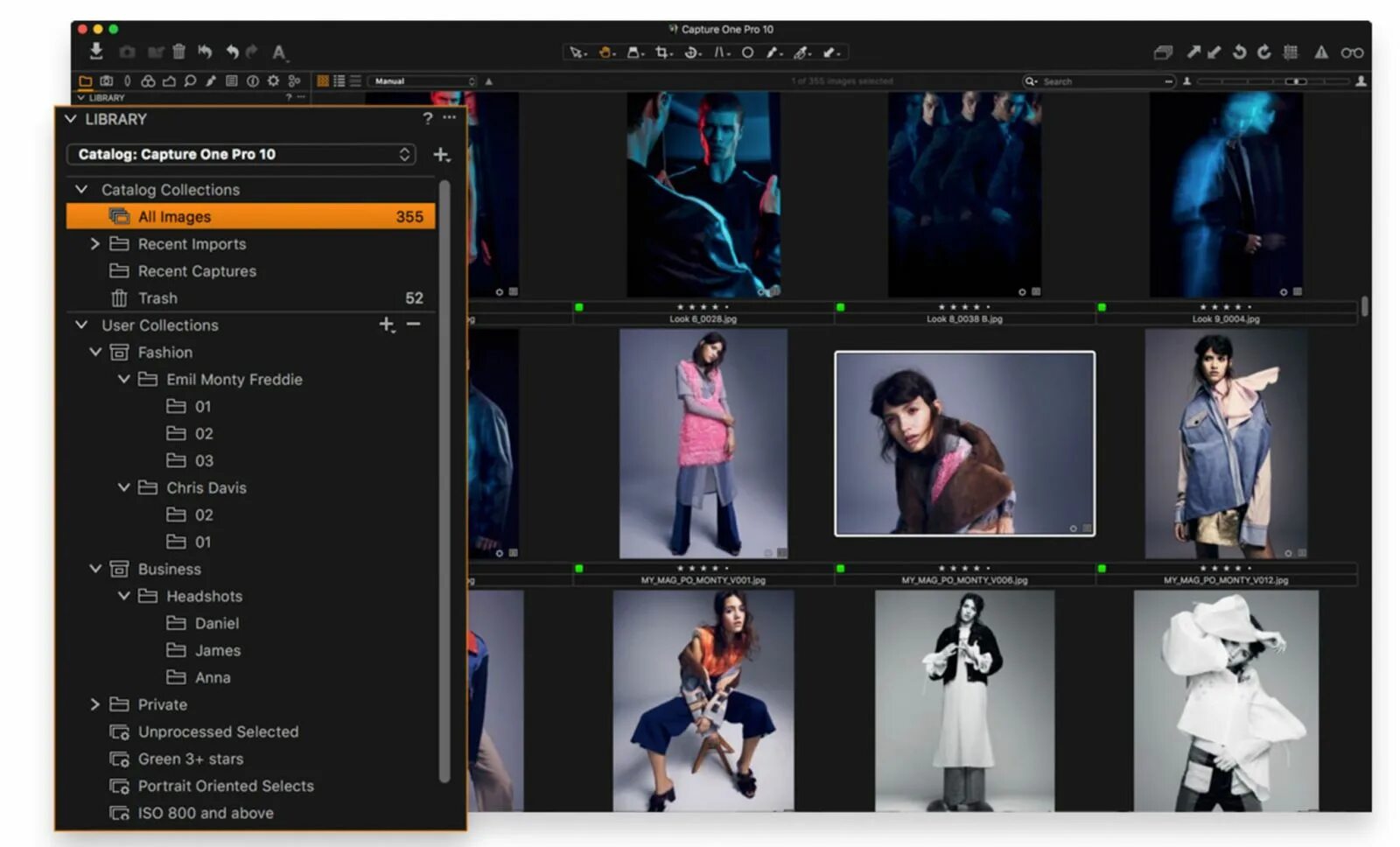Toggle proofing glasses icon

pyautogui.click(x=1352, y=52)
